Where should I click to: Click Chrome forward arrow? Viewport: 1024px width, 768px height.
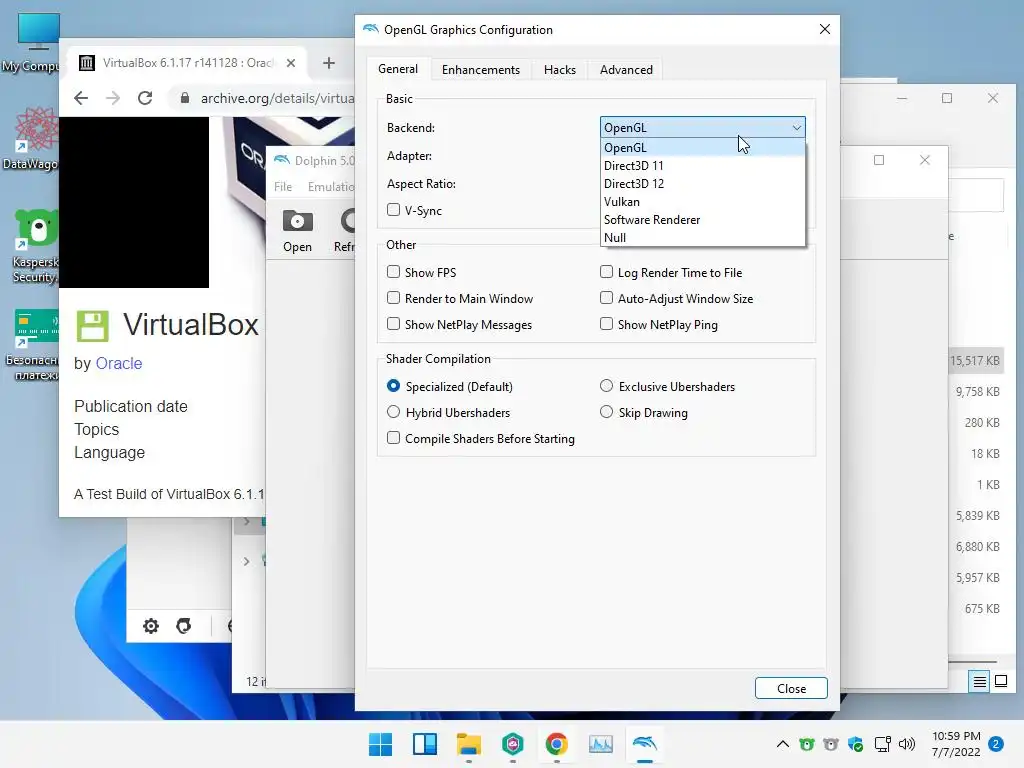coord(113,98)
